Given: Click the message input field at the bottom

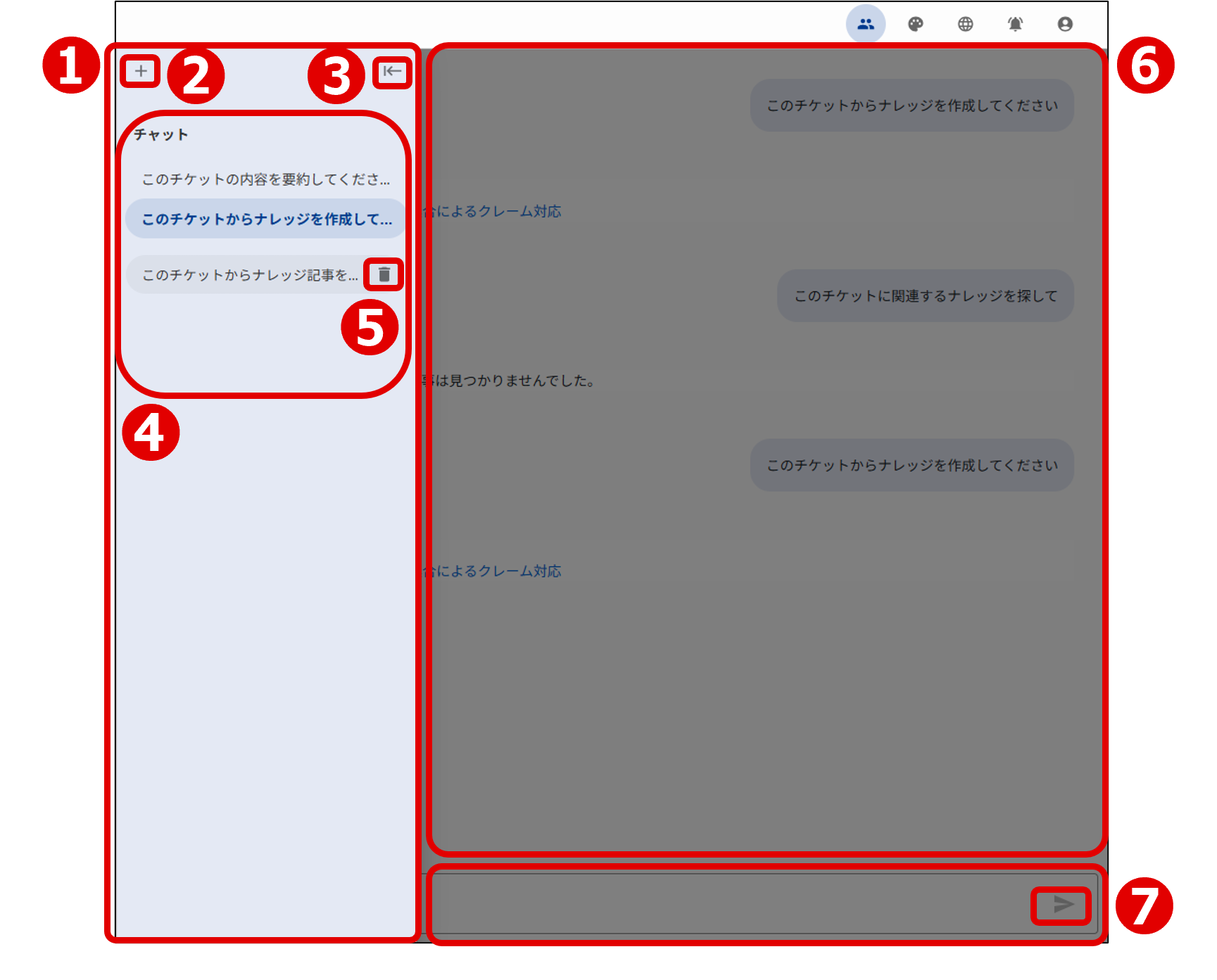Looking at the screenshot, I should [x=704, y=905].
